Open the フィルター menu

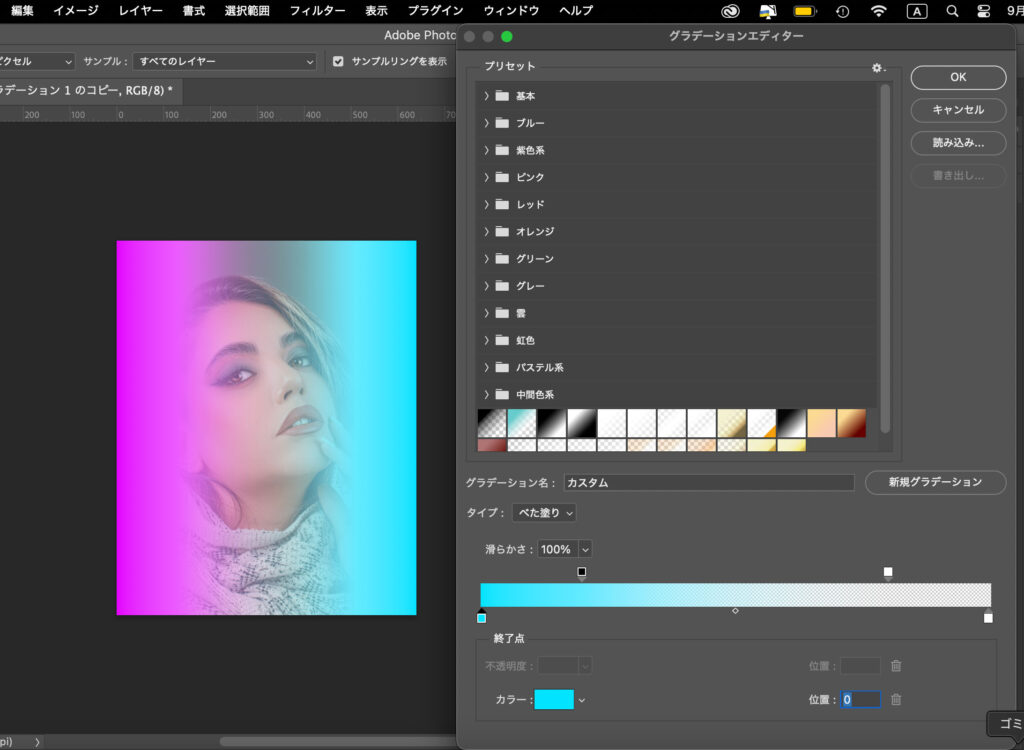point(317,11)
